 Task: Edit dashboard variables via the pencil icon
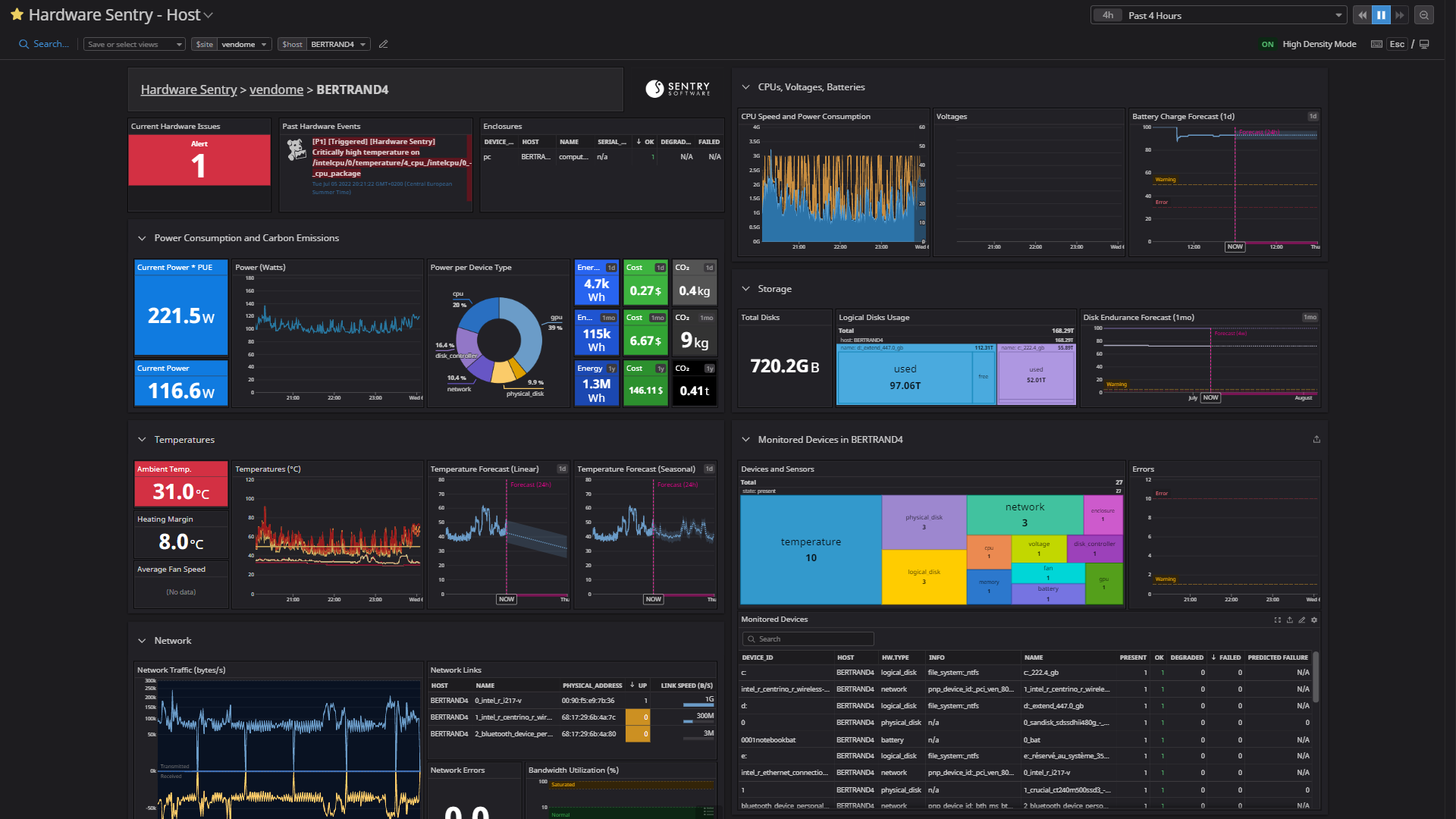(384, 44)
